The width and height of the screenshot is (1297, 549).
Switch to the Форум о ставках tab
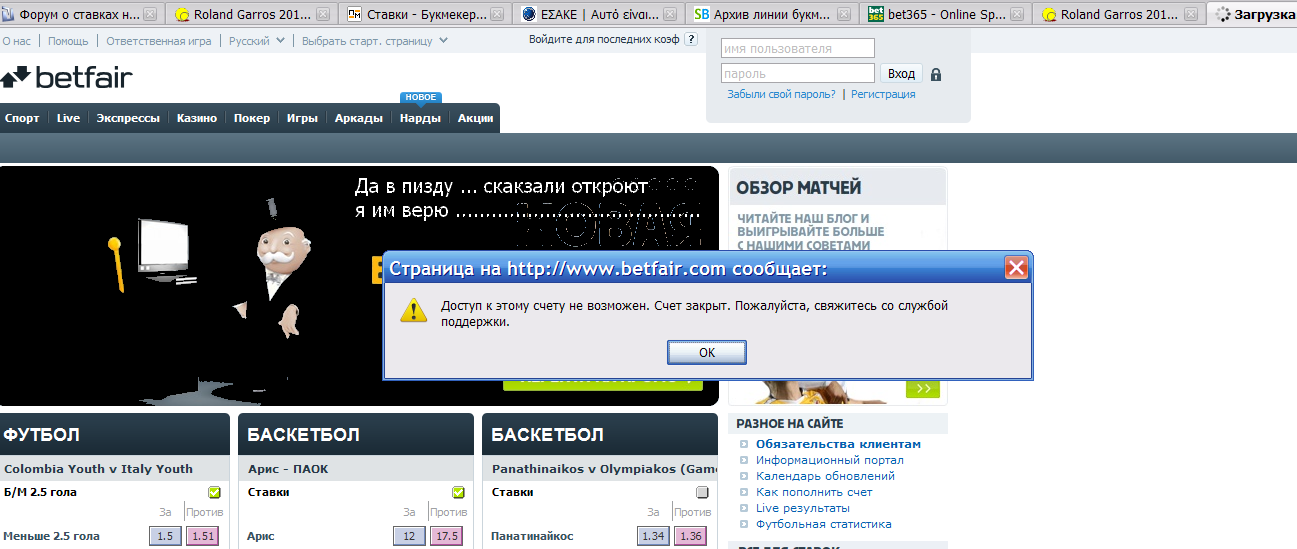pos(80,14)
